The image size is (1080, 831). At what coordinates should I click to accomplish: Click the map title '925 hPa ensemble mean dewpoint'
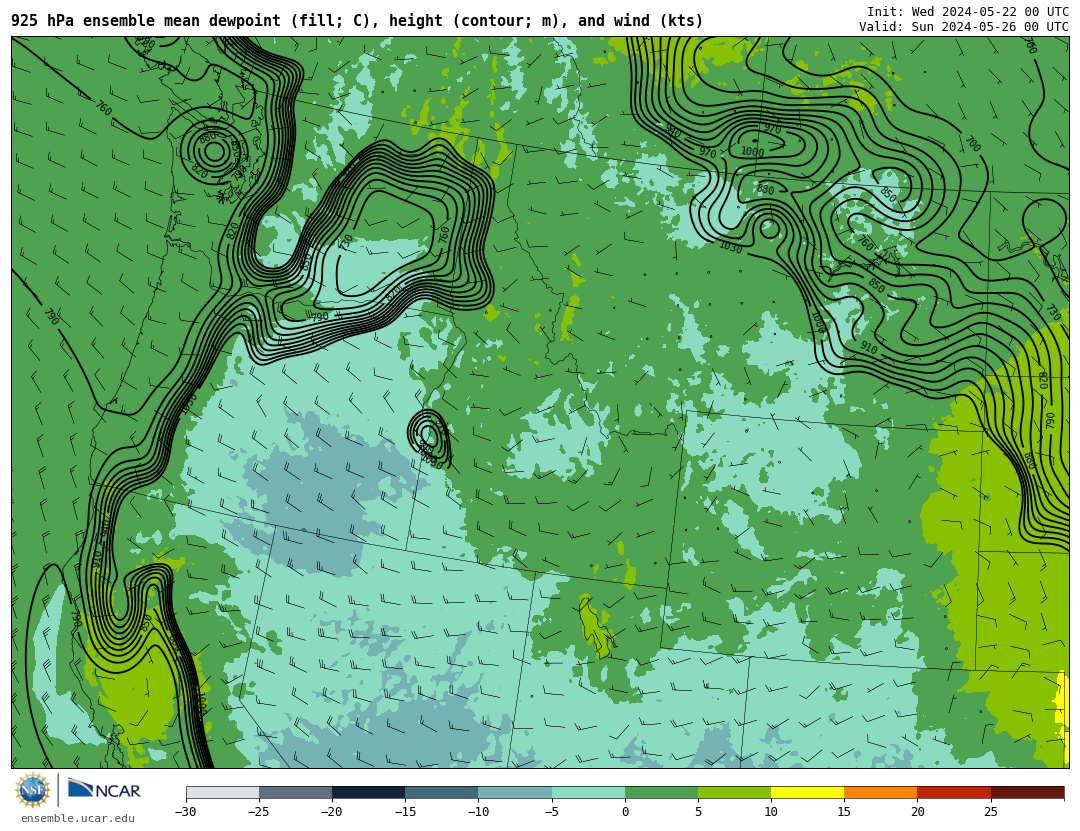pyautogui.click(x=146, y=21)
